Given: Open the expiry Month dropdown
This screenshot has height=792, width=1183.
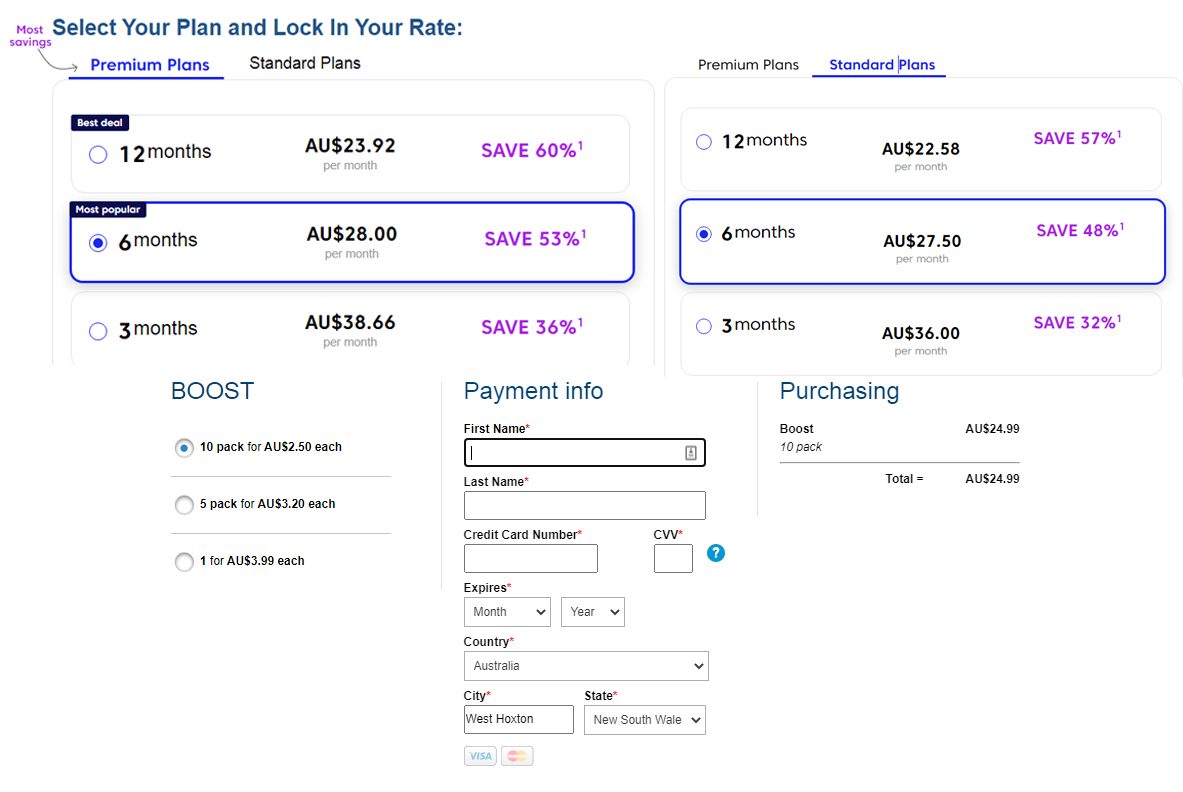Looking at the screenshot, I should 507,612.
